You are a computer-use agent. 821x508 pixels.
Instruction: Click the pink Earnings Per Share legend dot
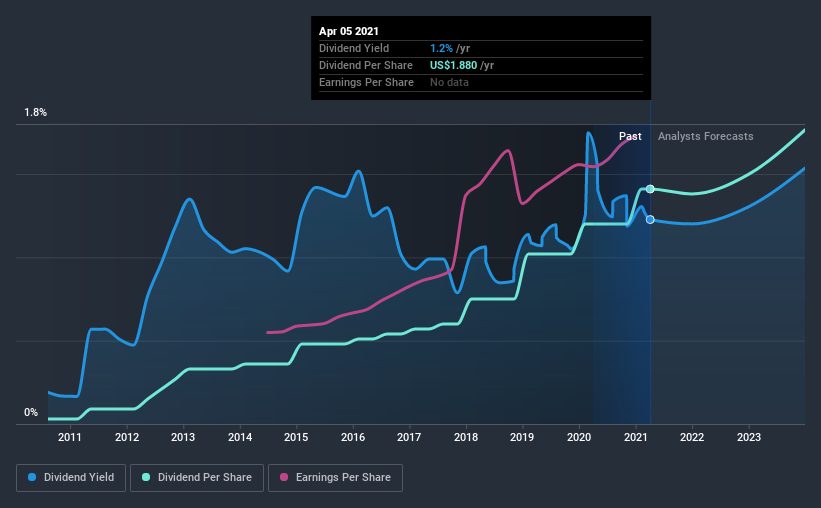point(284,477)
